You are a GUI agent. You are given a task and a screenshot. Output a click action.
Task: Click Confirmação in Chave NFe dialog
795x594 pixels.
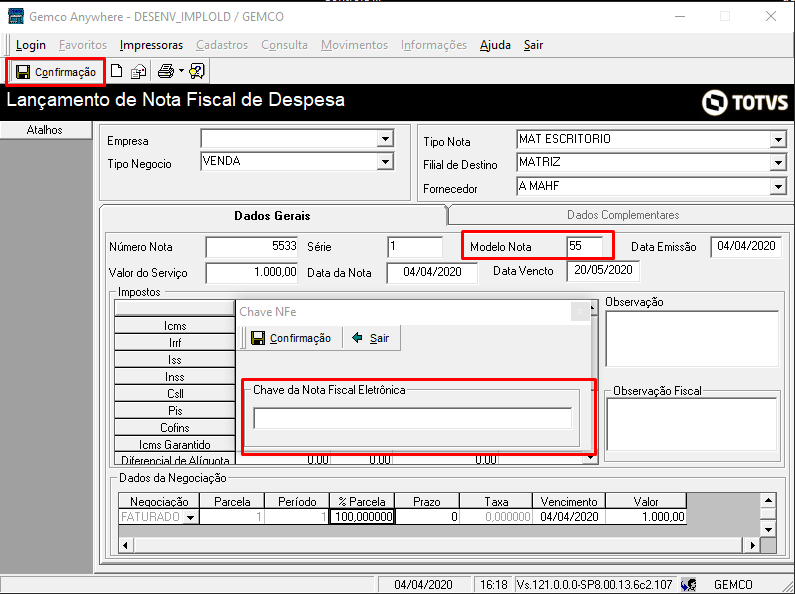coord(291,338)
